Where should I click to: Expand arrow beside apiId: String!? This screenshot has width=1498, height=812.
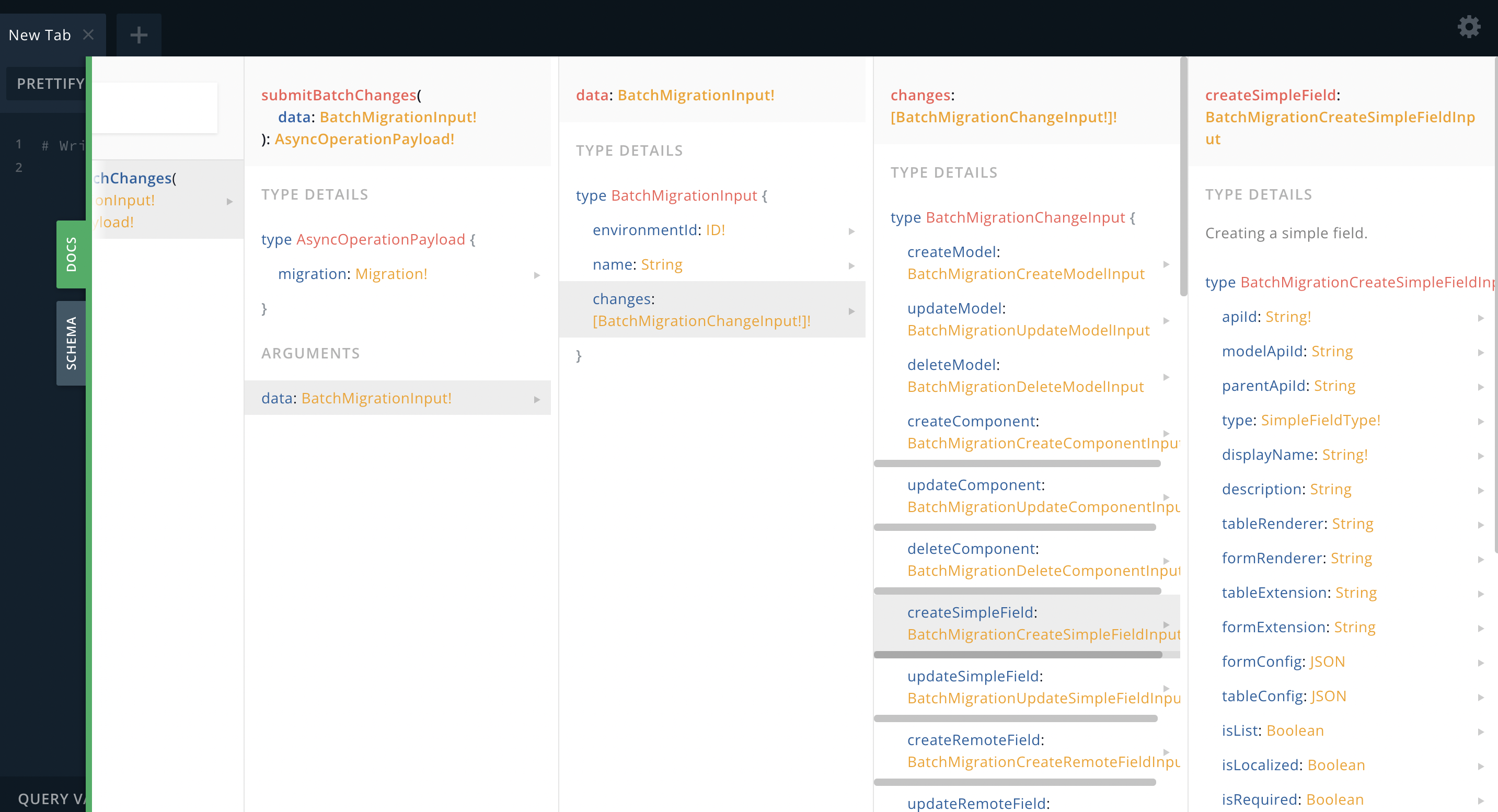(1480, 318)
